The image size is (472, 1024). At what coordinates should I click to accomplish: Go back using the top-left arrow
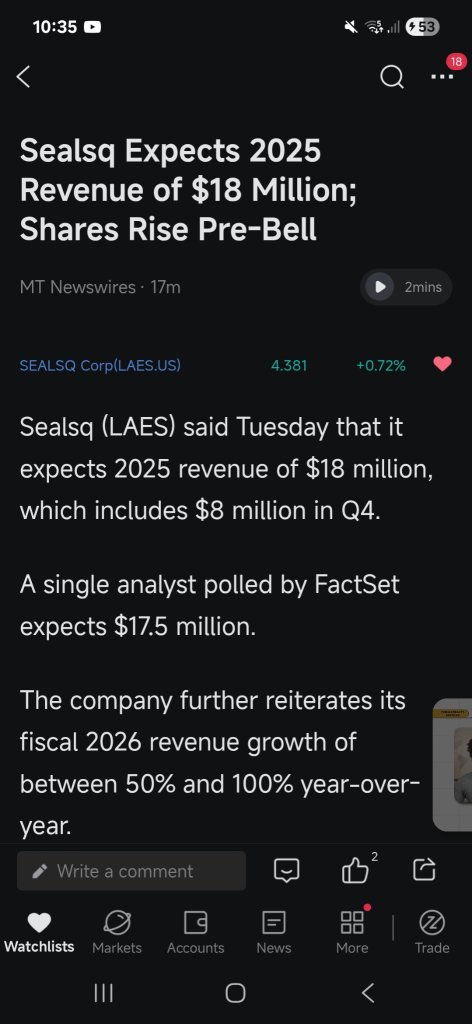[x=23, y=77]
